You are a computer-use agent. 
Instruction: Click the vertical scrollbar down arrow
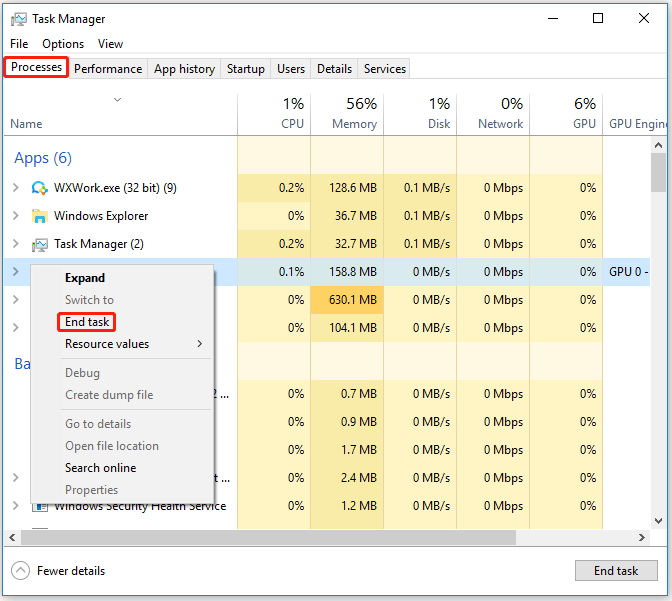point(658,521)
